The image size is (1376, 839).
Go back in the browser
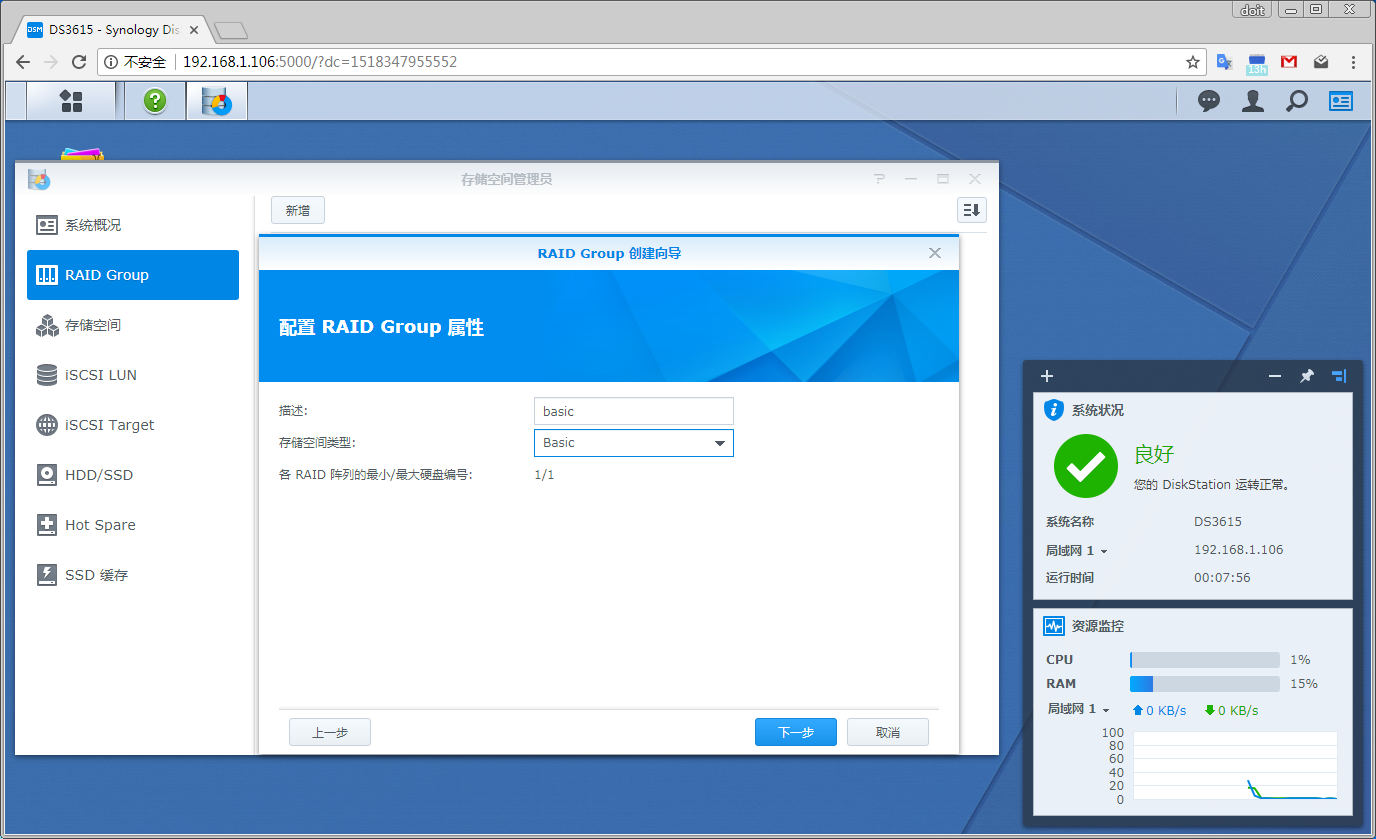23,62
